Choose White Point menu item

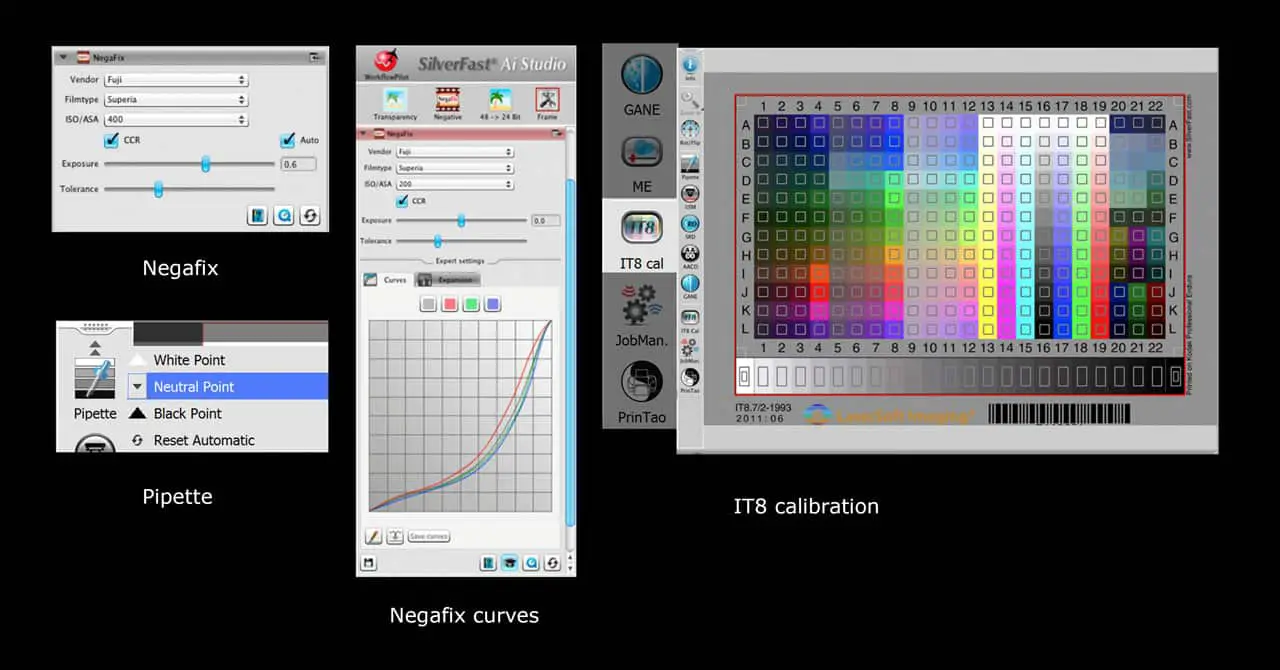[189, 360]
